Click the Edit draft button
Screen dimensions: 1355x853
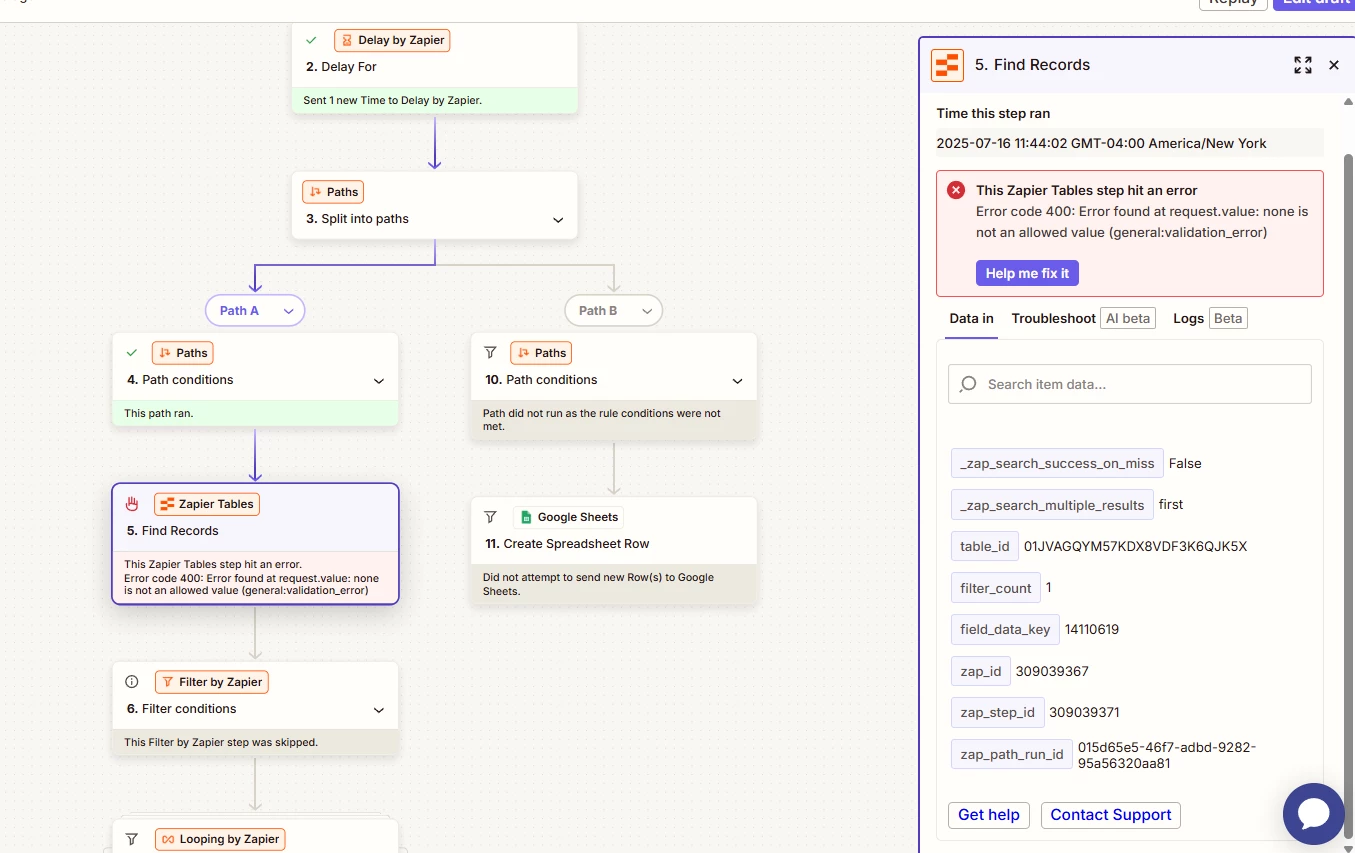pos(1315,3)
